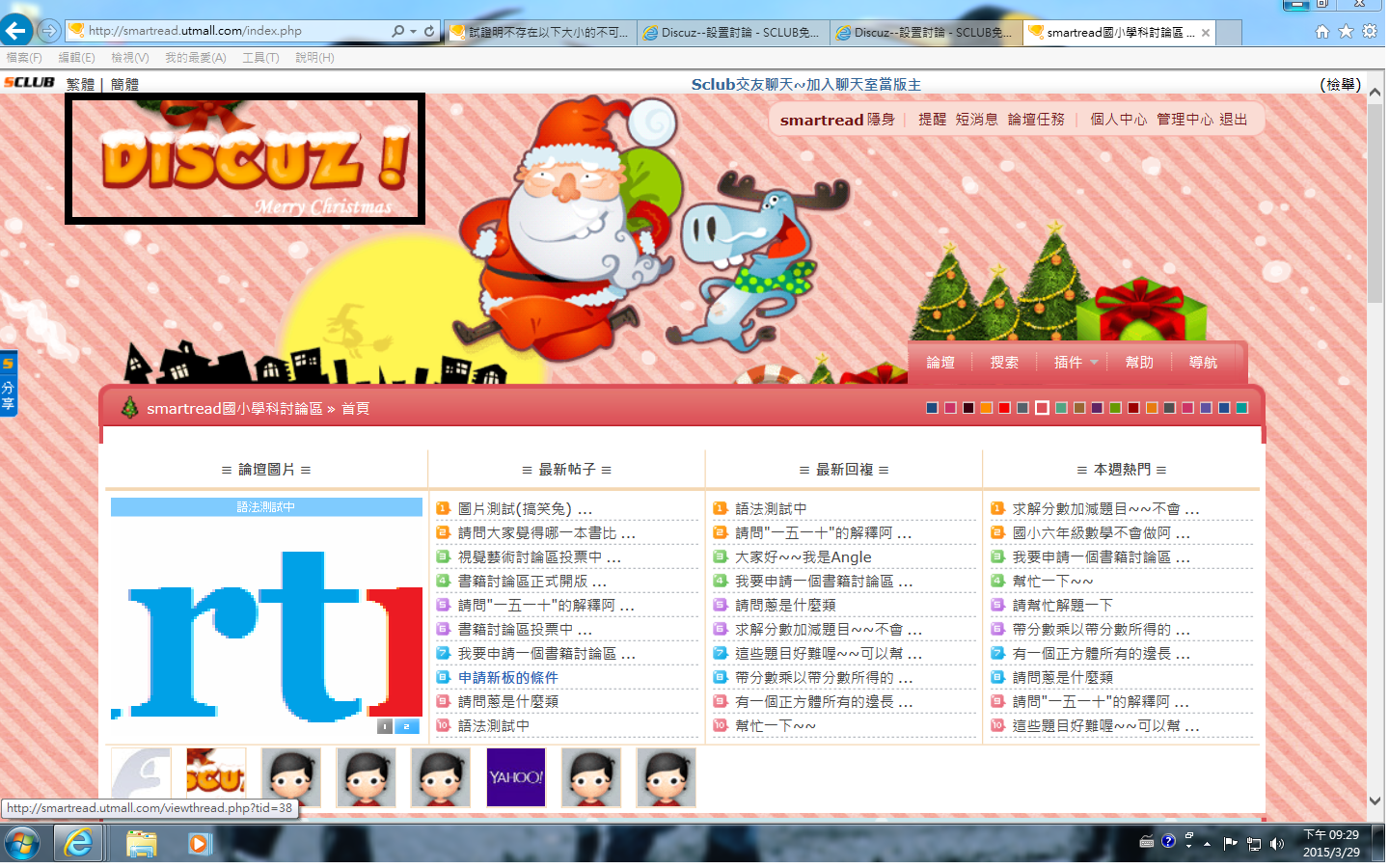The image size is (1389, 868).
Task: Open the 檢視(V) menu
Action: (129, 58)
